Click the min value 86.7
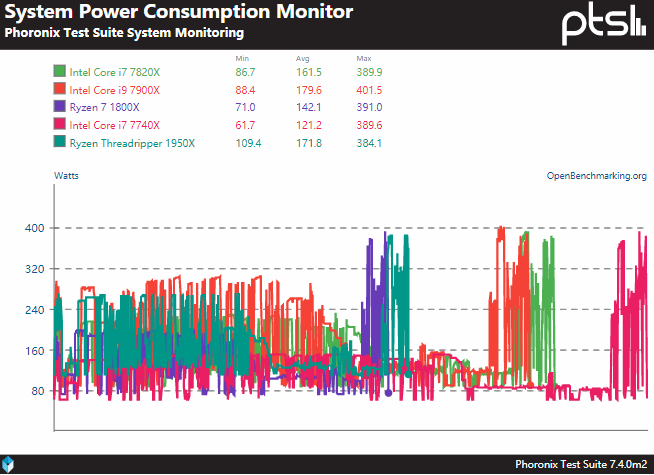Viewport: 654px width, 475px height. click(245, 72)
